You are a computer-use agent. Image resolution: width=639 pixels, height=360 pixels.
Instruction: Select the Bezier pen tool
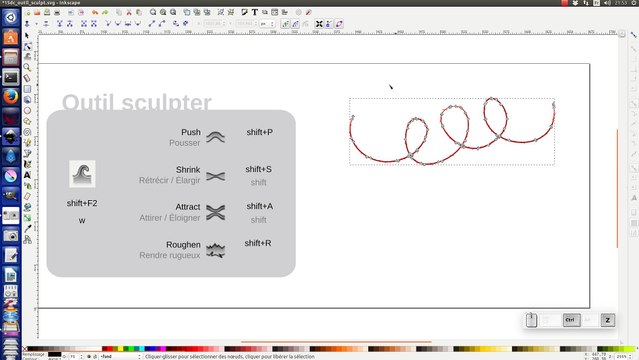(x=27, y=153)
